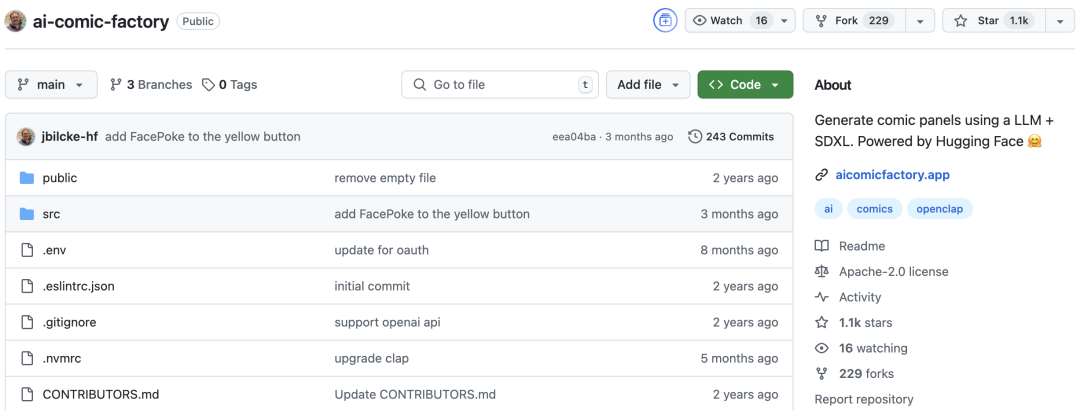Click the .nvmrc file icon
1080x411 pixels.
pyautogui.click(x=27, y=358)
